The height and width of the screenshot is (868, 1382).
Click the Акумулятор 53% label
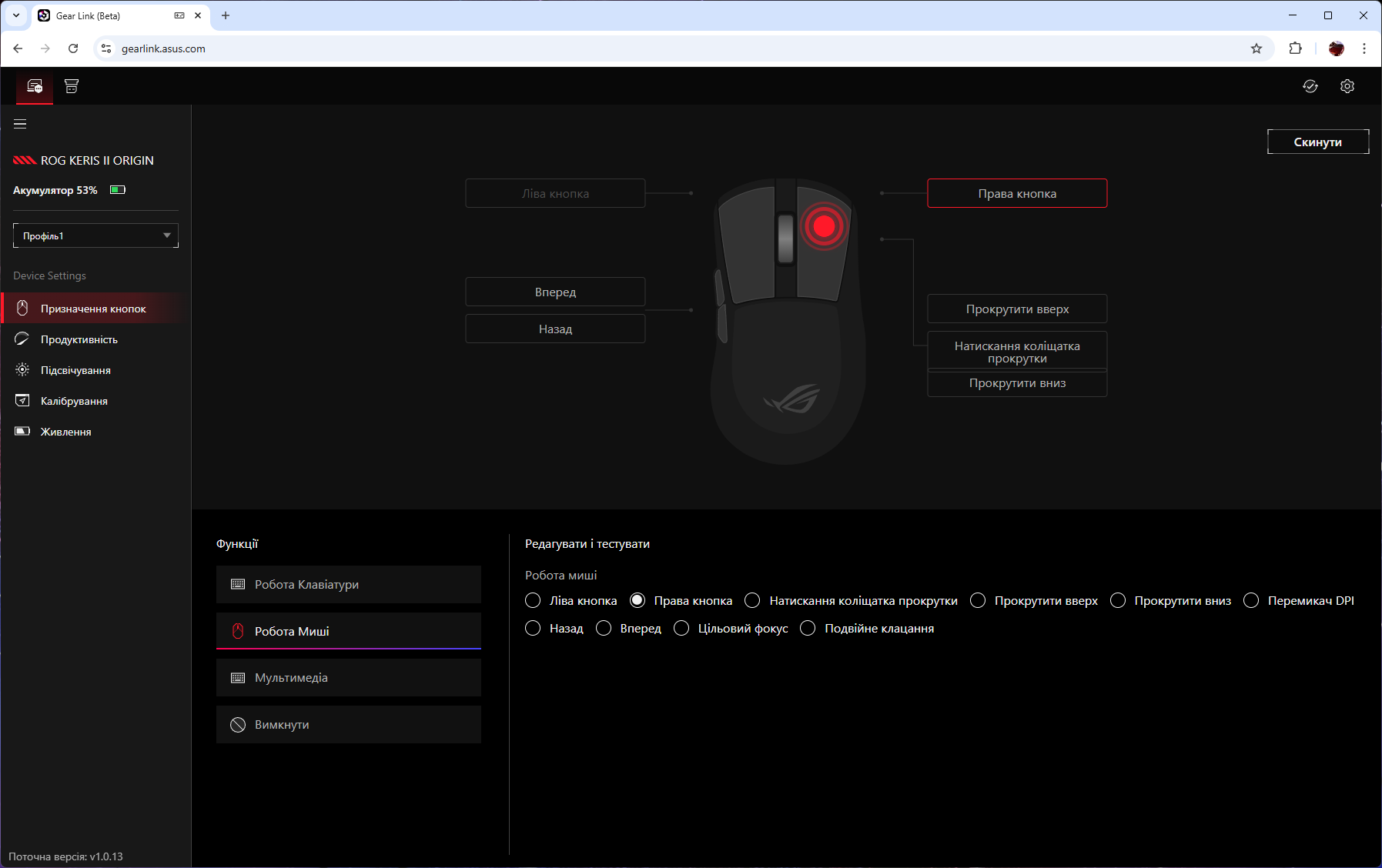(x=55, y=190)
